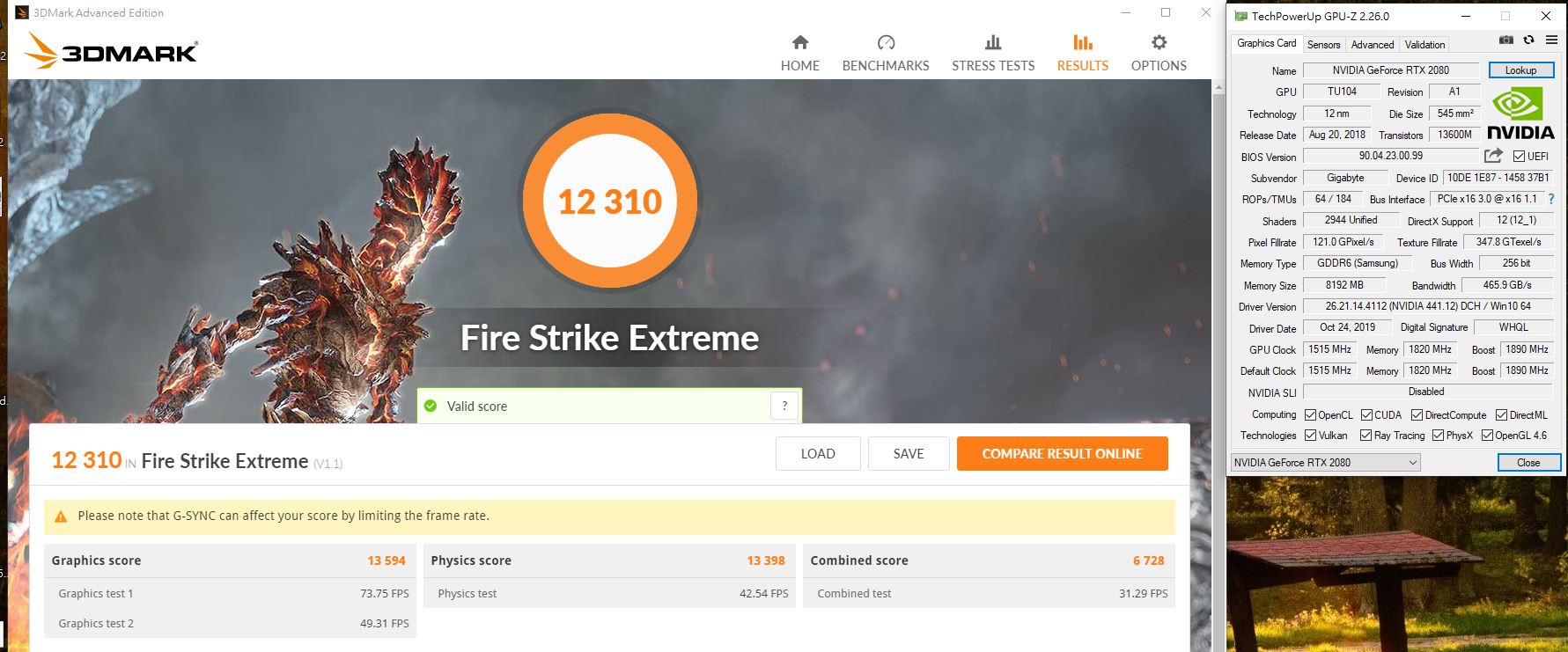1568x652 pixels.
Task: Click the Graphics score value 13 594
Action: coord(386,560)
